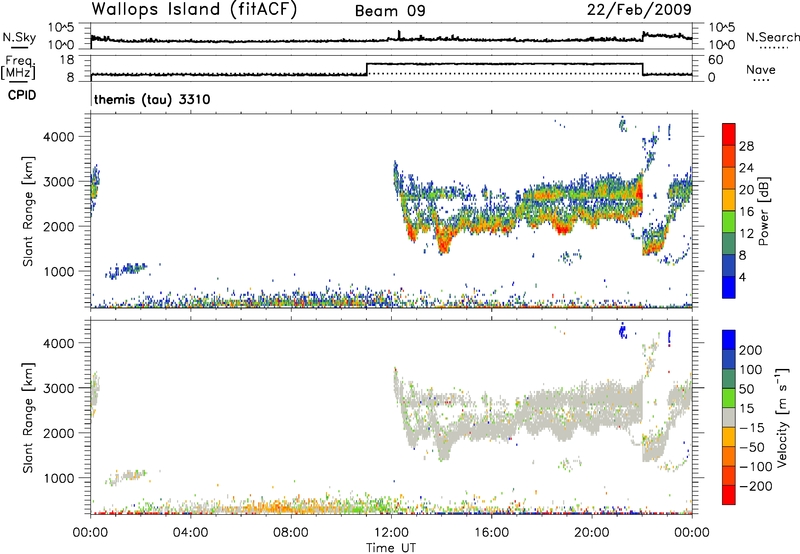Image resolution: width=800 pixels, height=554 pixels.
Task: Click the red top of power colorbar
Action: point(729,133)
